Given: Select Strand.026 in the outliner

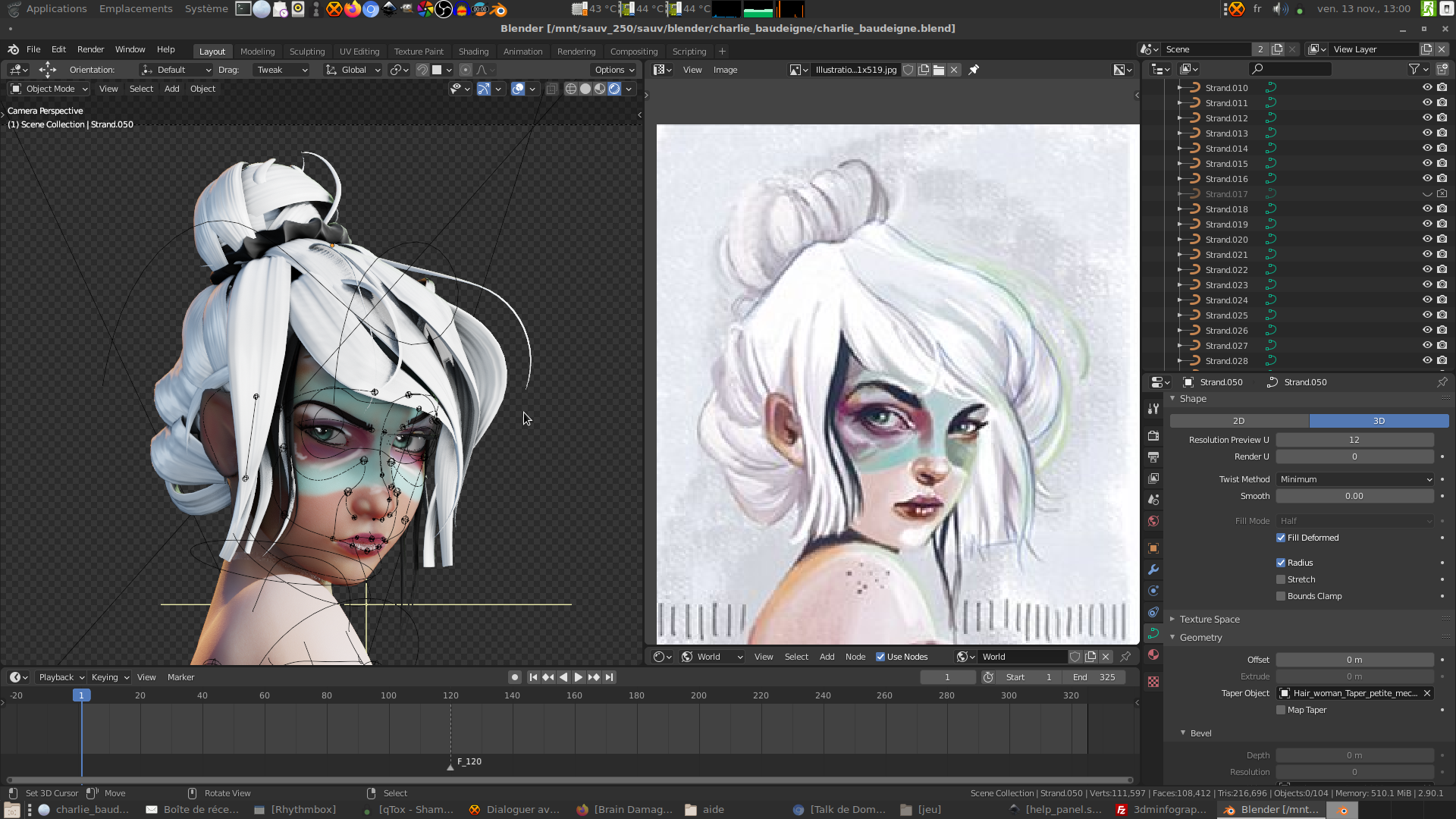Looking at the screenshot, I should click(1226, 331).
